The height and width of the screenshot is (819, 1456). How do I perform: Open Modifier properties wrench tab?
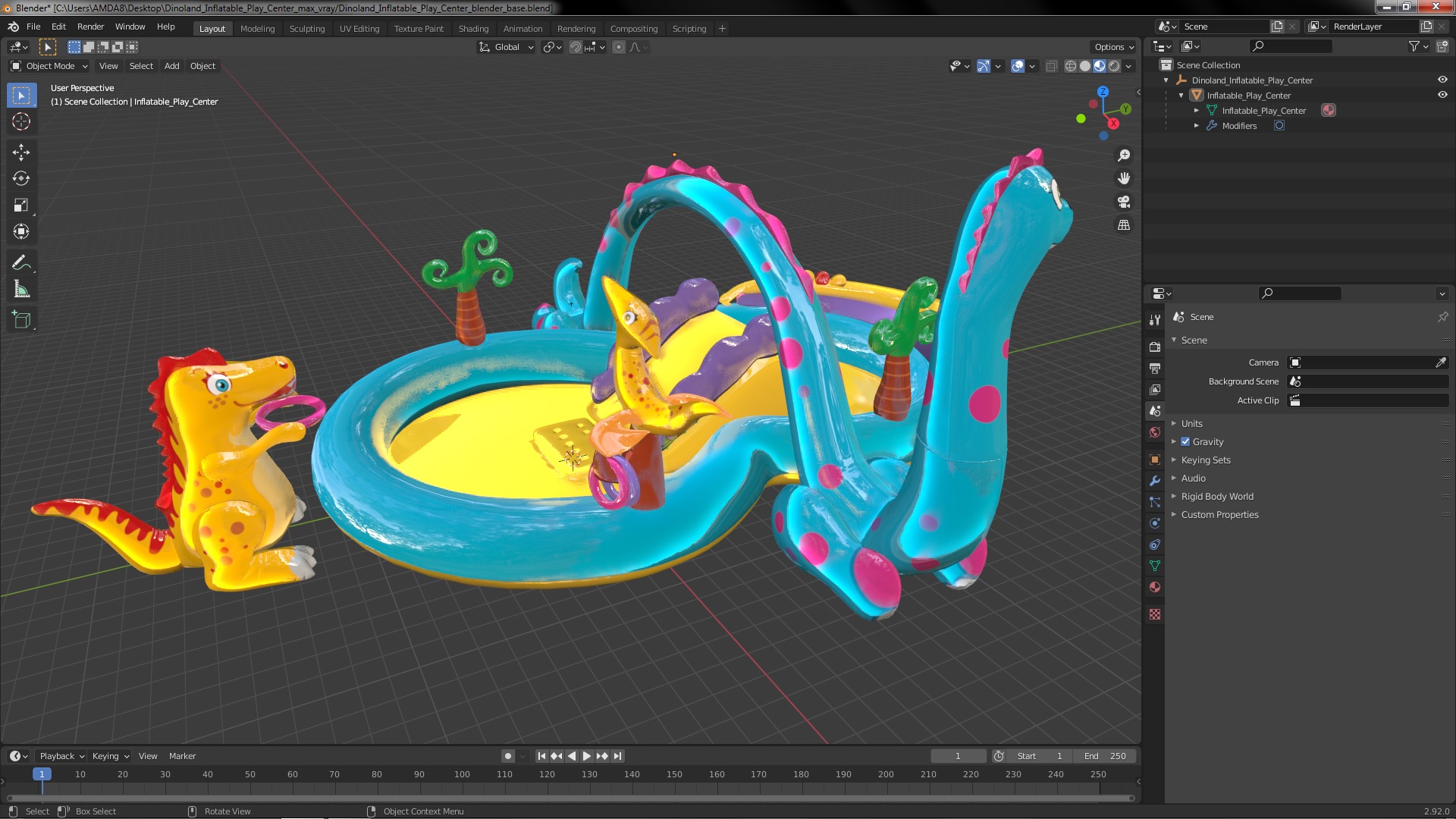(x=1155, y=481)
